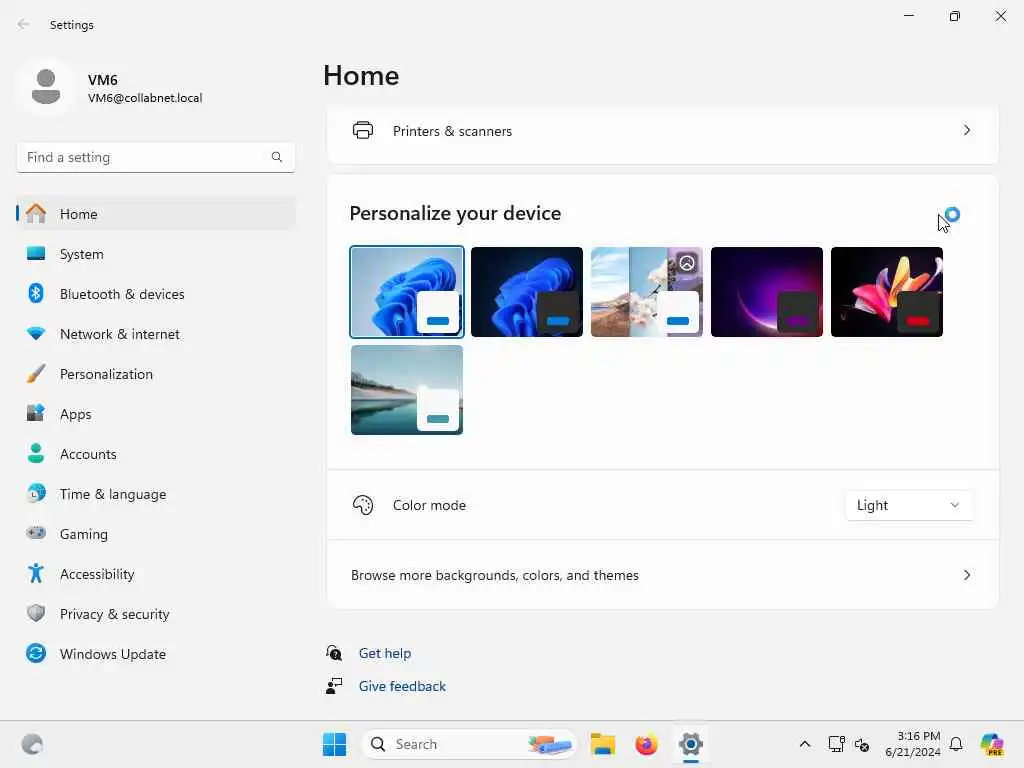
Task: Open Privacy & security settings
Action: [x=156, y=613]
